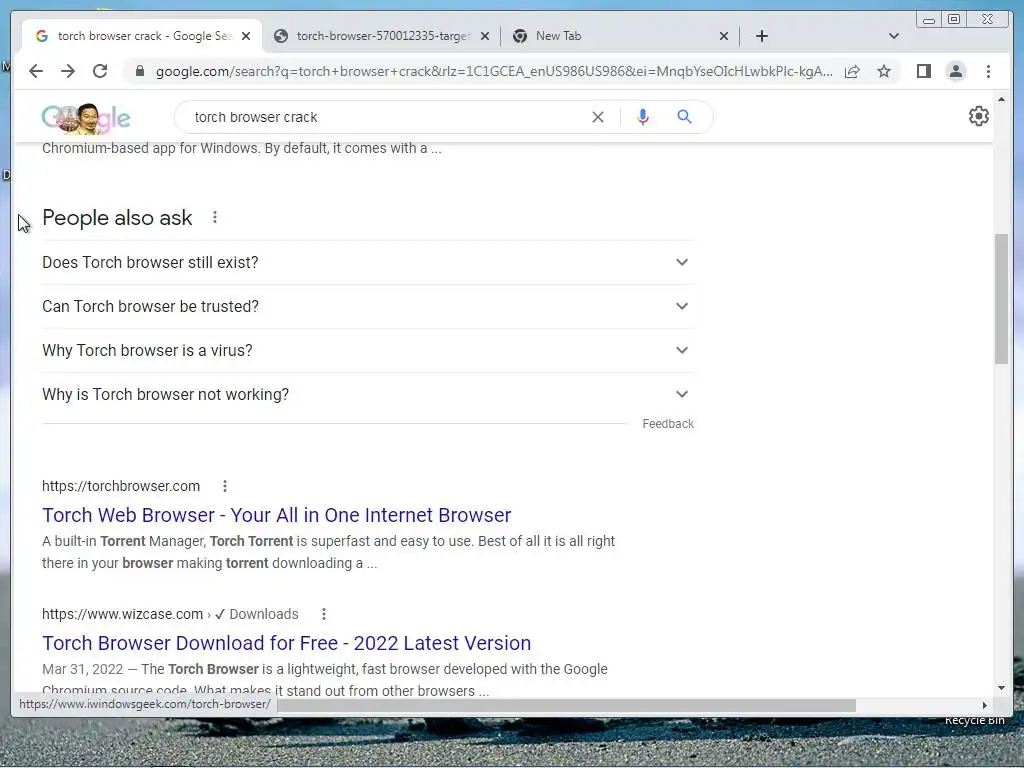Expand 'Why is Torch browser not working?'
1024x768 pixels.
coord(367,394)
